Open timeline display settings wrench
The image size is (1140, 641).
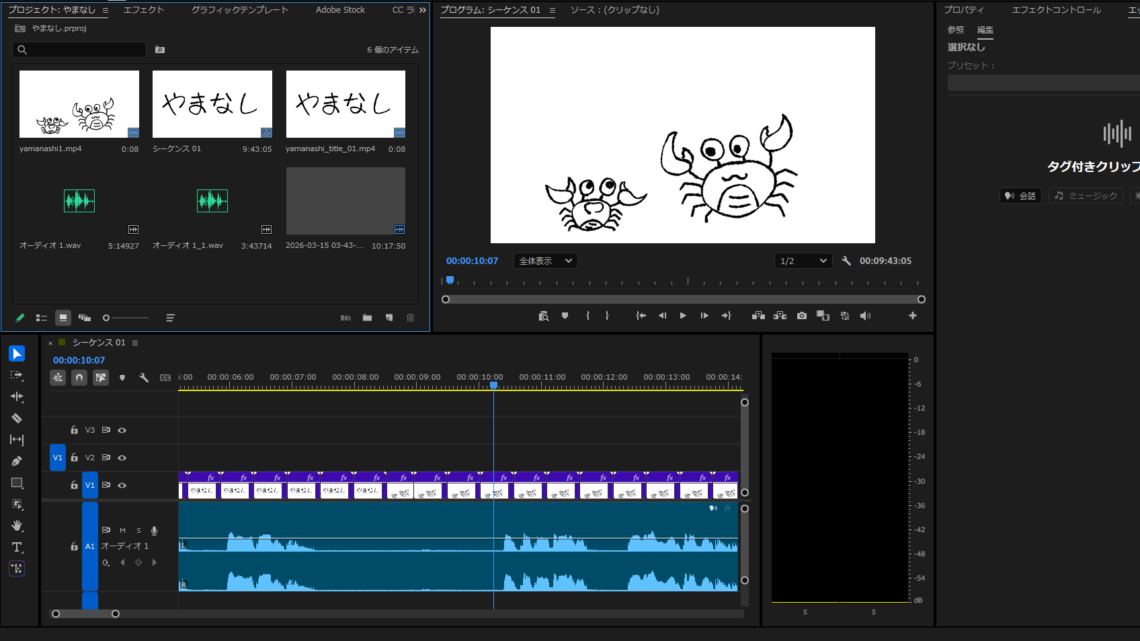[144, 378]
